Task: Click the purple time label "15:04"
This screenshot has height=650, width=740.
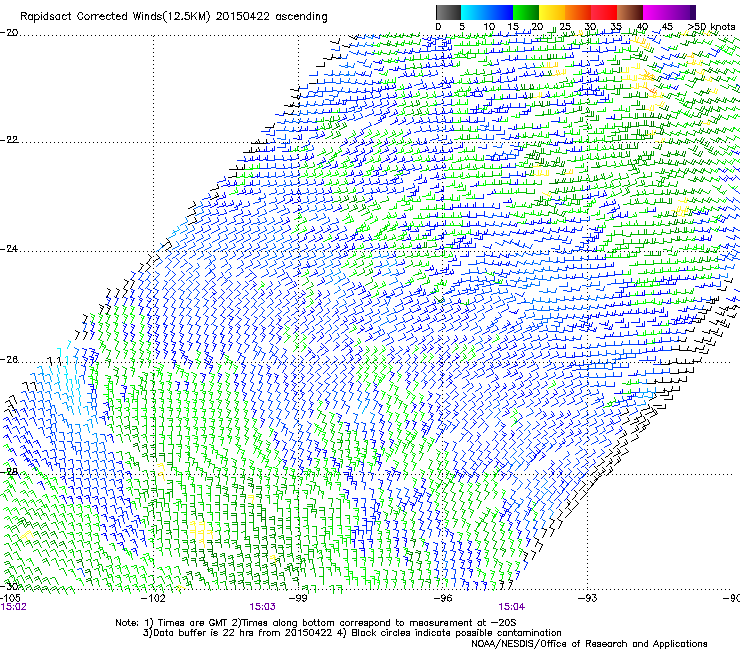Action: pyautogui.click(x=512, y=607)
